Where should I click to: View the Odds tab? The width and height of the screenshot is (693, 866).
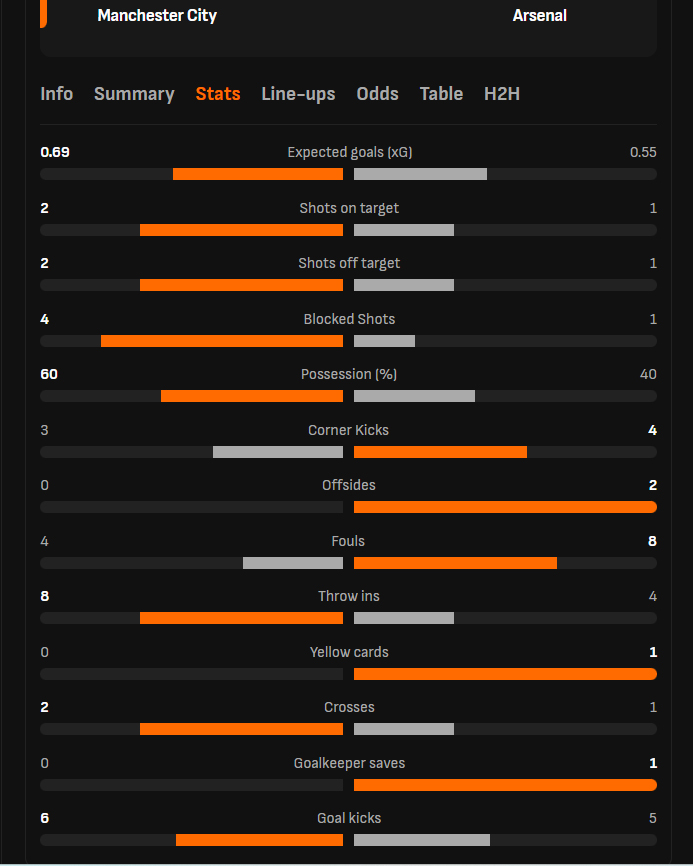377,94
